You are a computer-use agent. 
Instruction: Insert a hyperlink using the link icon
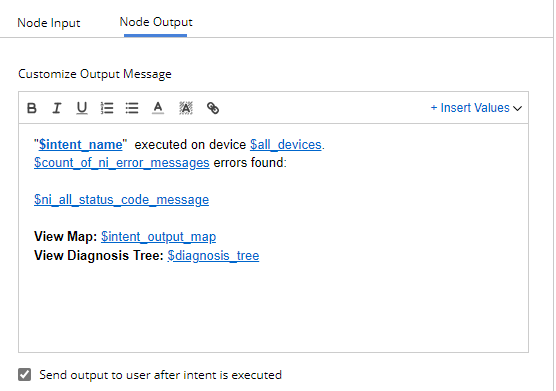[213, 108]
